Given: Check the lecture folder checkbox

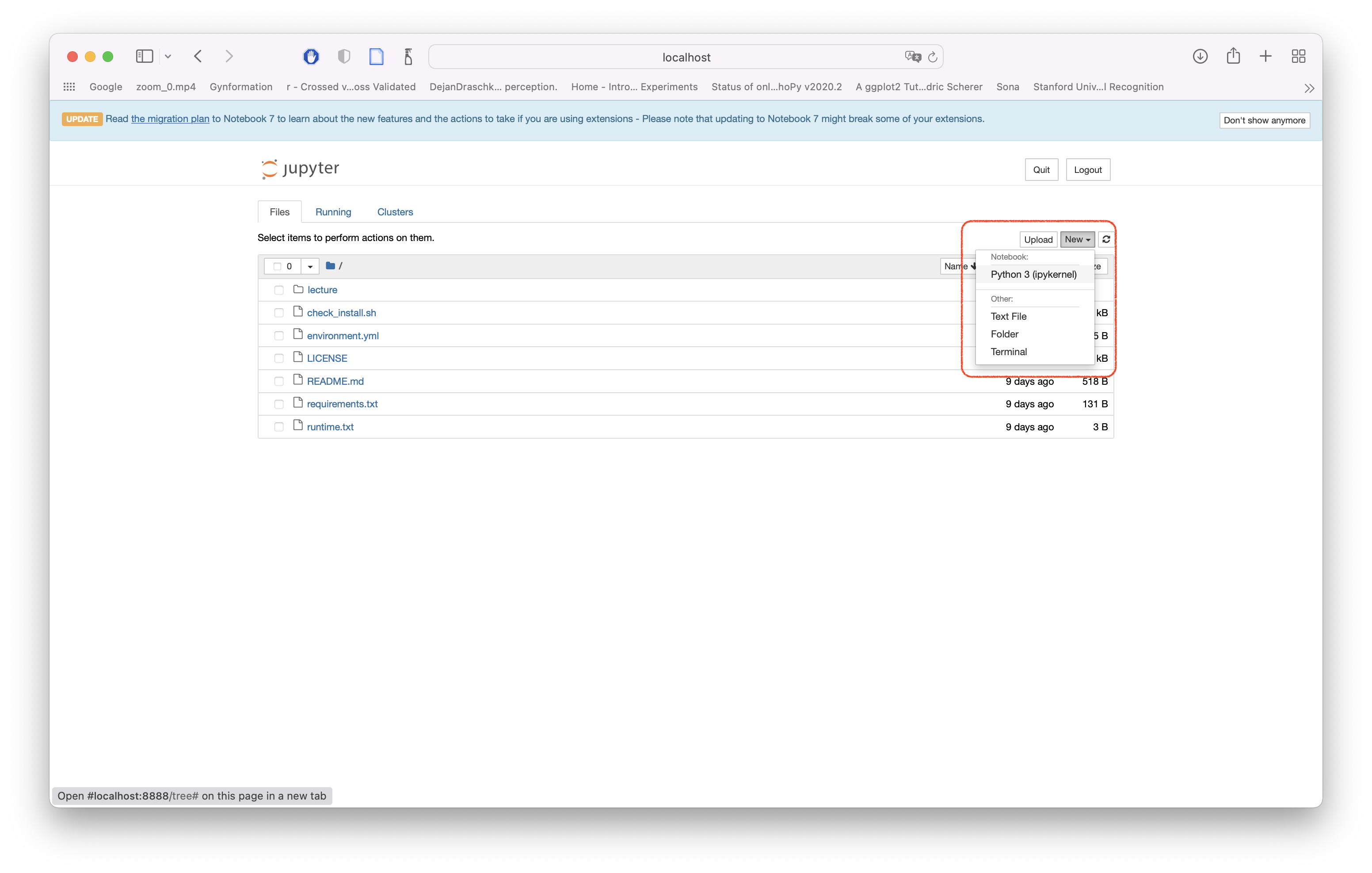Looking at the screenshot, I should coord(278,290).
